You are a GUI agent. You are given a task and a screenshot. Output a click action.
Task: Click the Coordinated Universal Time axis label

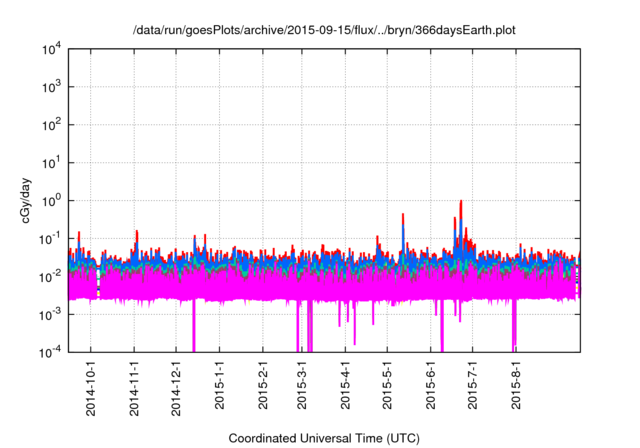(324, 438)
